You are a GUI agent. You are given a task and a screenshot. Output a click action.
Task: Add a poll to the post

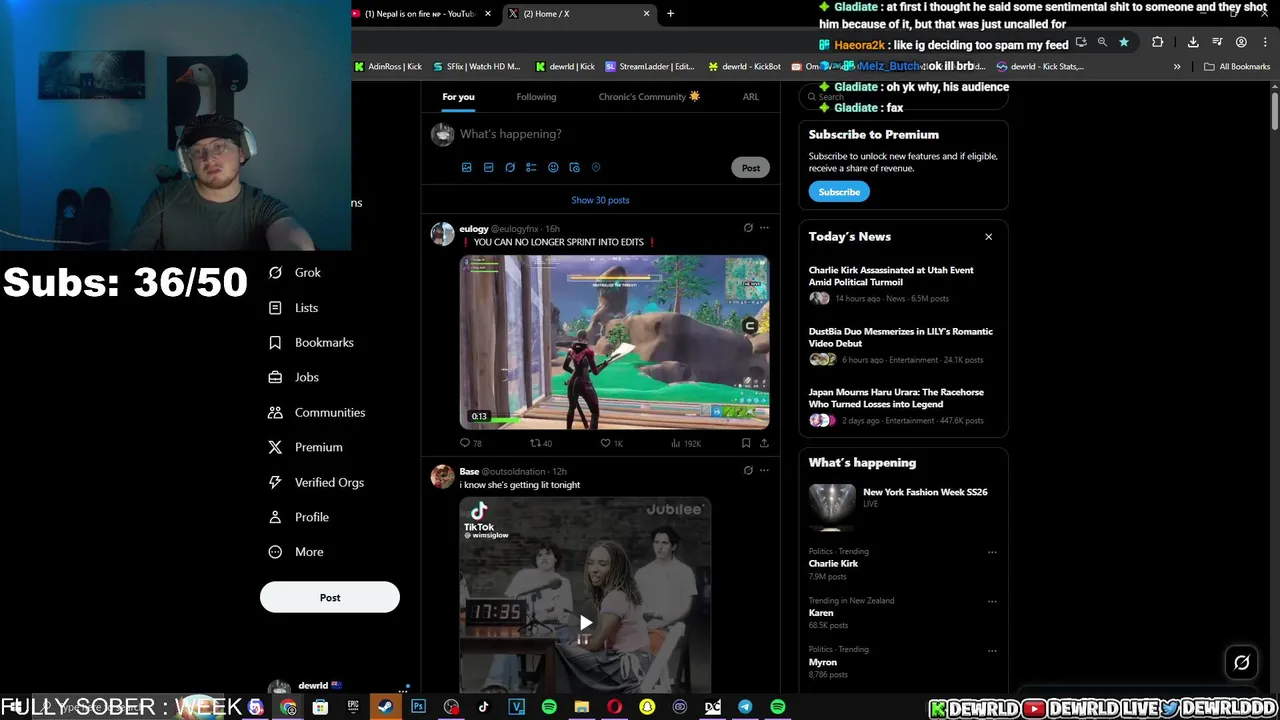(x=531, y=168)
